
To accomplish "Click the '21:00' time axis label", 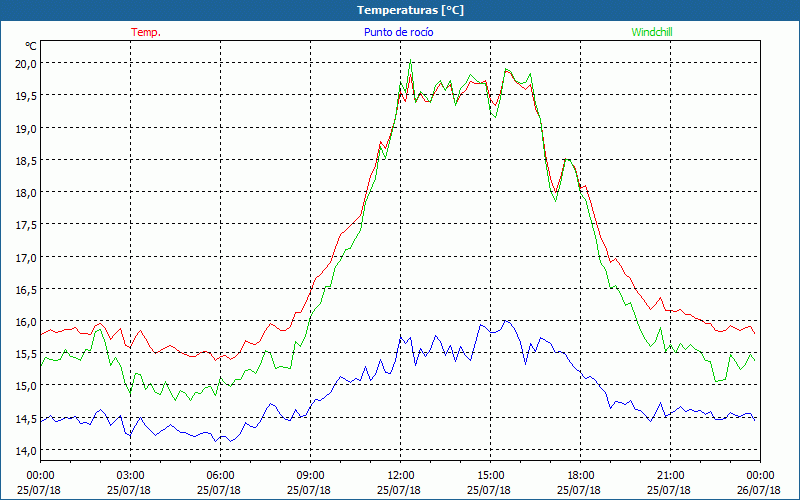I will pyautogui.click(x=670, y=476).
